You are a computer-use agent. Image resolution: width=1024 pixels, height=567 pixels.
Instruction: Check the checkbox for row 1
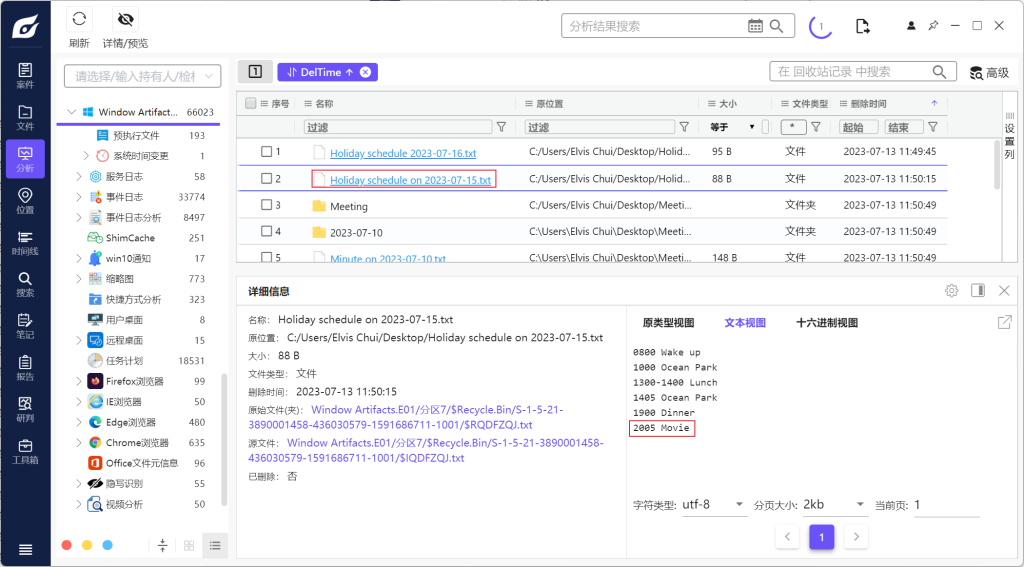tap(266, 152)
